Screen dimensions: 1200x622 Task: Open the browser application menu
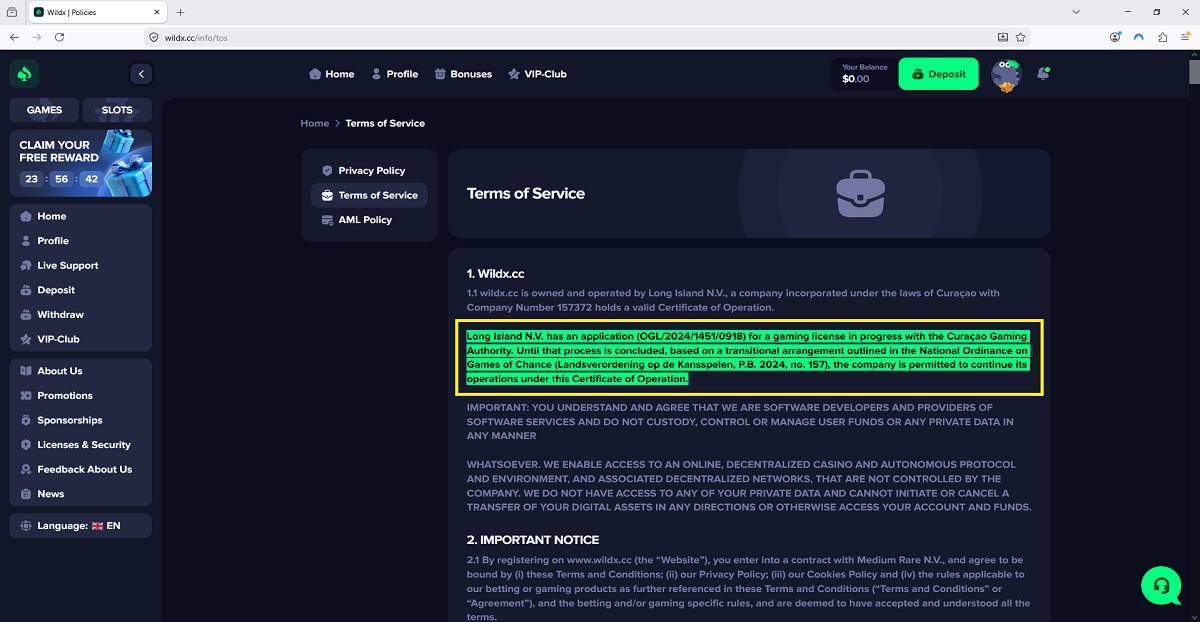point(1185,37)
